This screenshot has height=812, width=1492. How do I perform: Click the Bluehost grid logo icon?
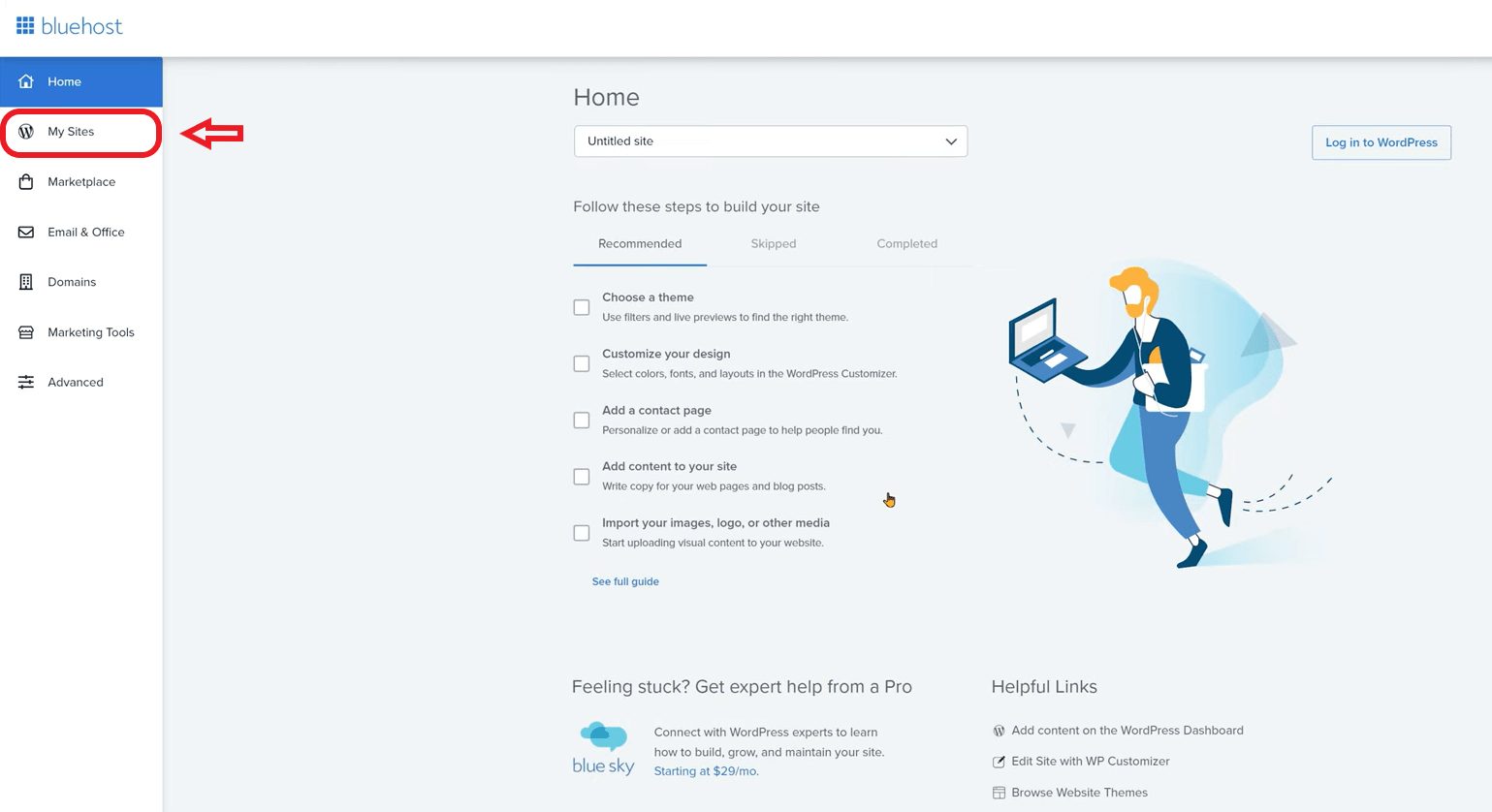tap(25, 26)
